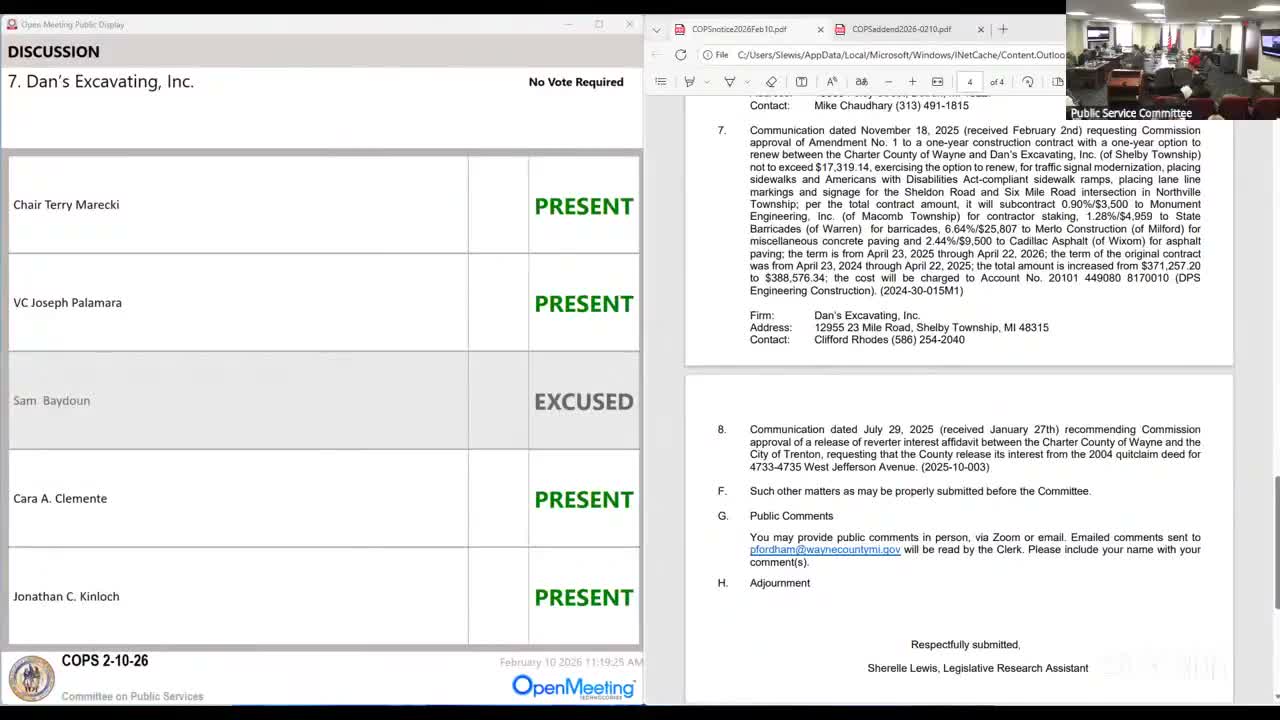The height and width of the screenshot is (720, 1280).
Task: Click the contact 'Clifford Rhodes (586) 254-2040'
Action: click(x=889, y=340)
